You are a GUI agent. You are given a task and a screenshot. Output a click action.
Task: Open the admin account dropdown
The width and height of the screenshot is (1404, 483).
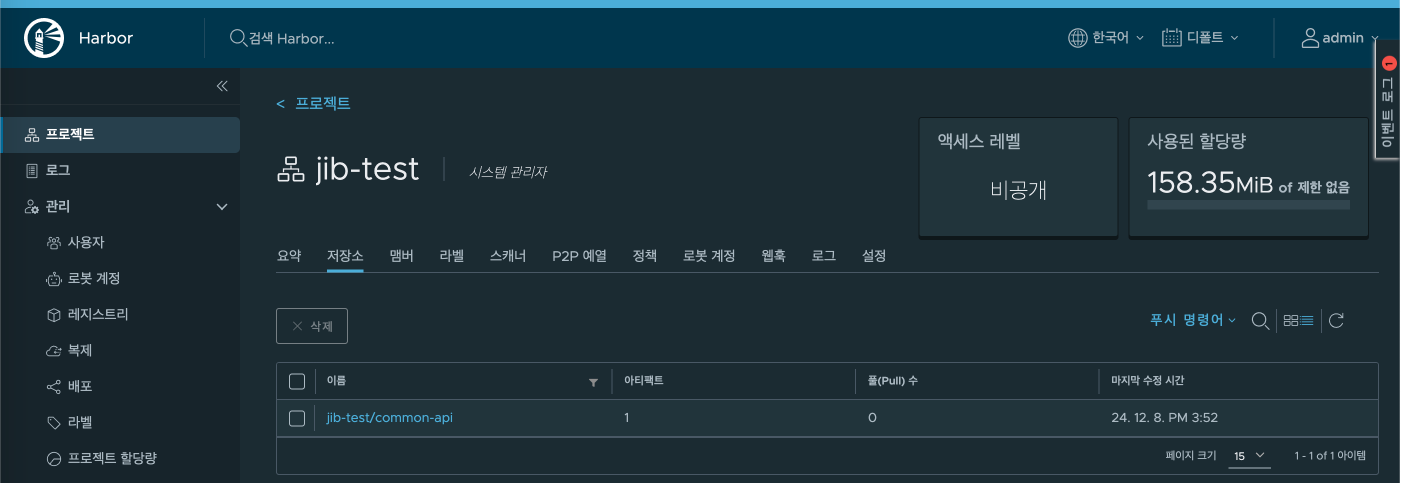[1339, 38]
